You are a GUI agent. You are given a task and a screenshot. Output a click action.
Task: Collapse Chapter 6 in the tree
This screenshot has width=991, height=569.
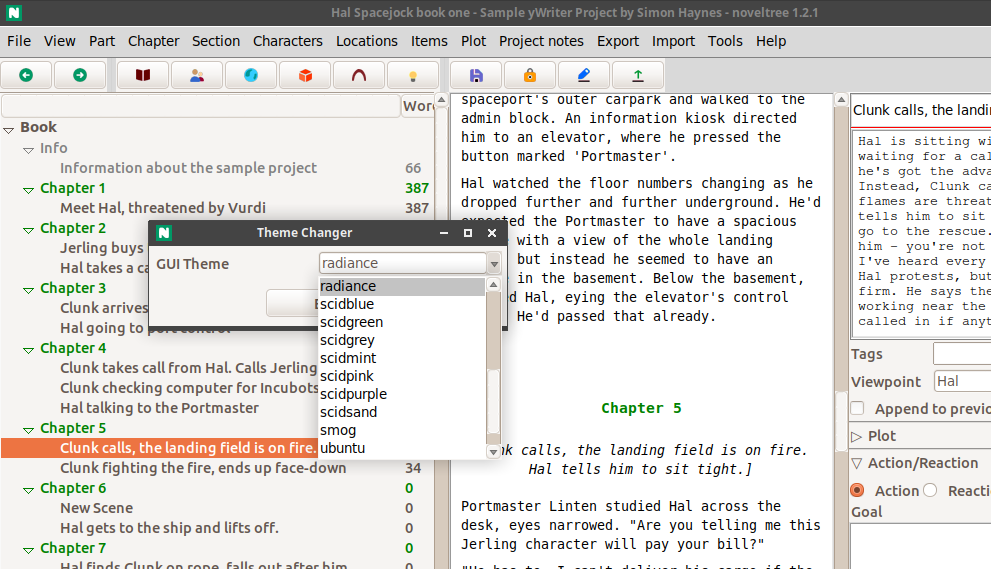pos(28,490)
